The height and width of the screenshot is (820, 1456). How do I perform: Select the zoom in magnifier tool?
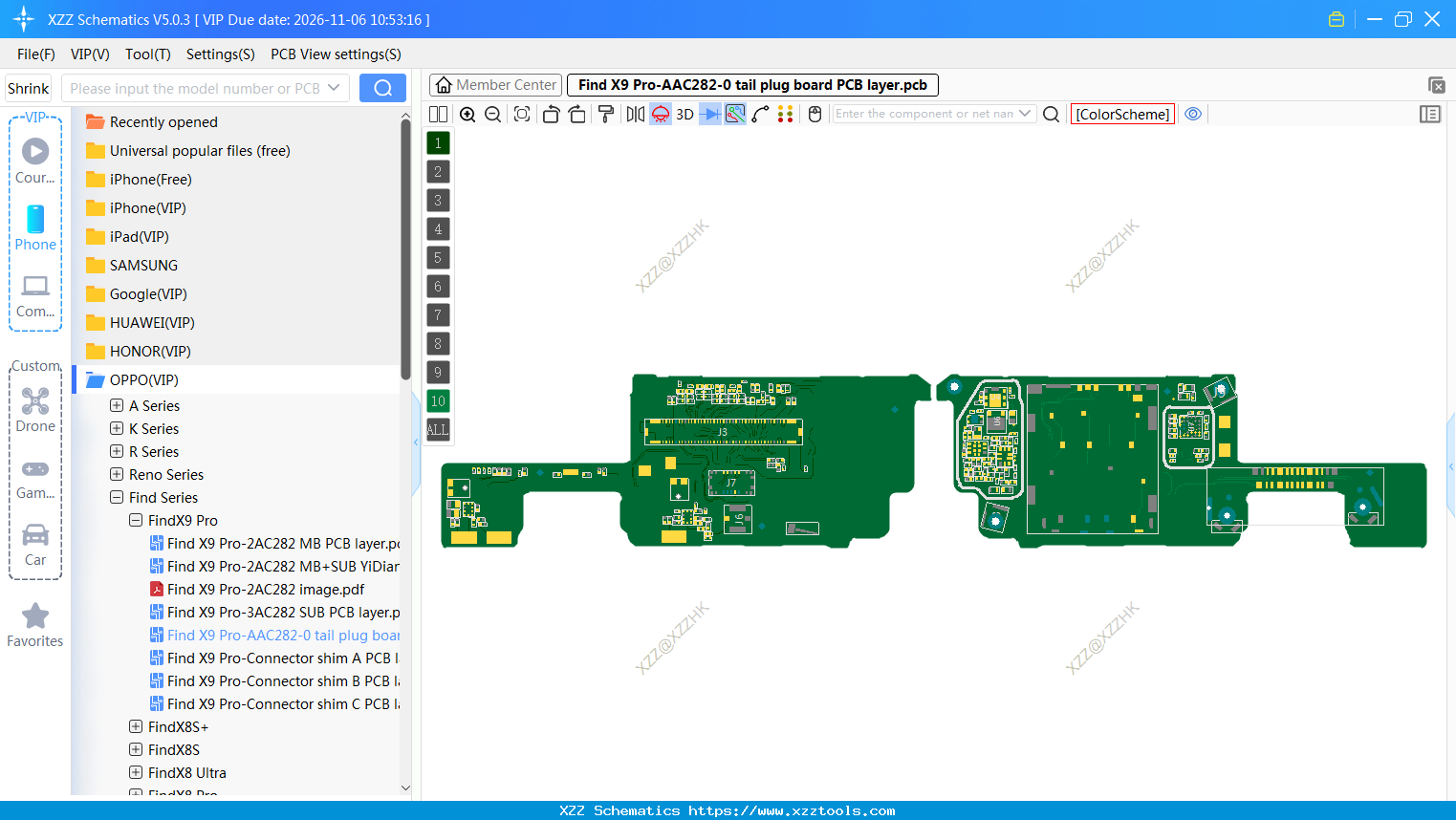(x=467, y=114)
